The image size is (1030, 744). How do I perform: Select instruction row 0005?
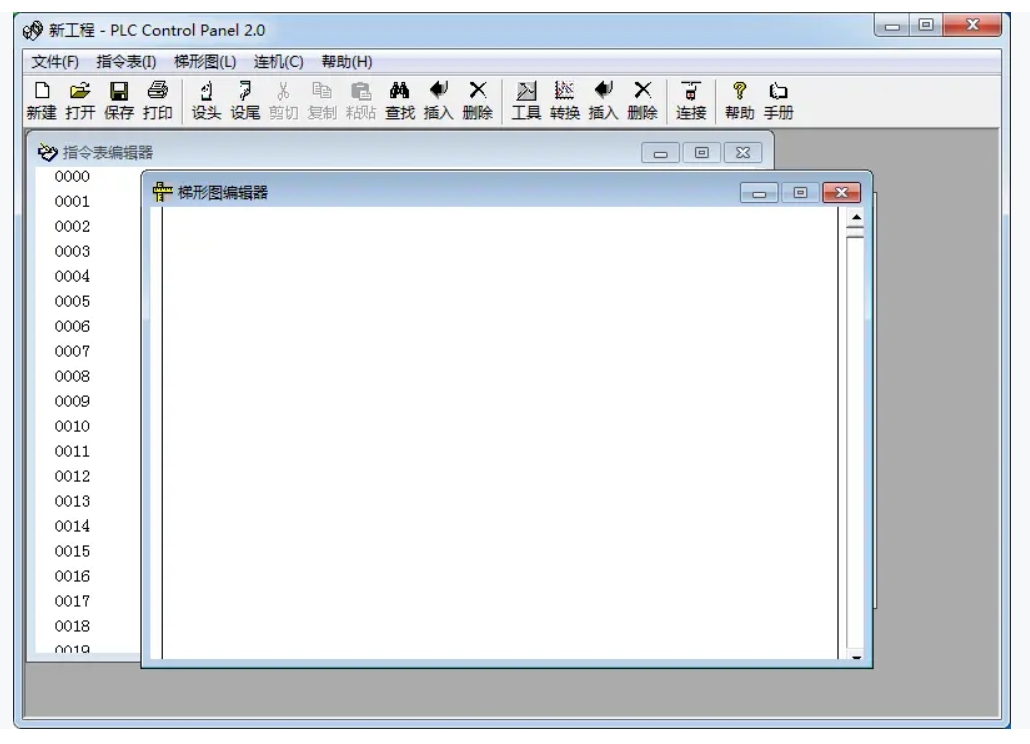tap(72, 301)
